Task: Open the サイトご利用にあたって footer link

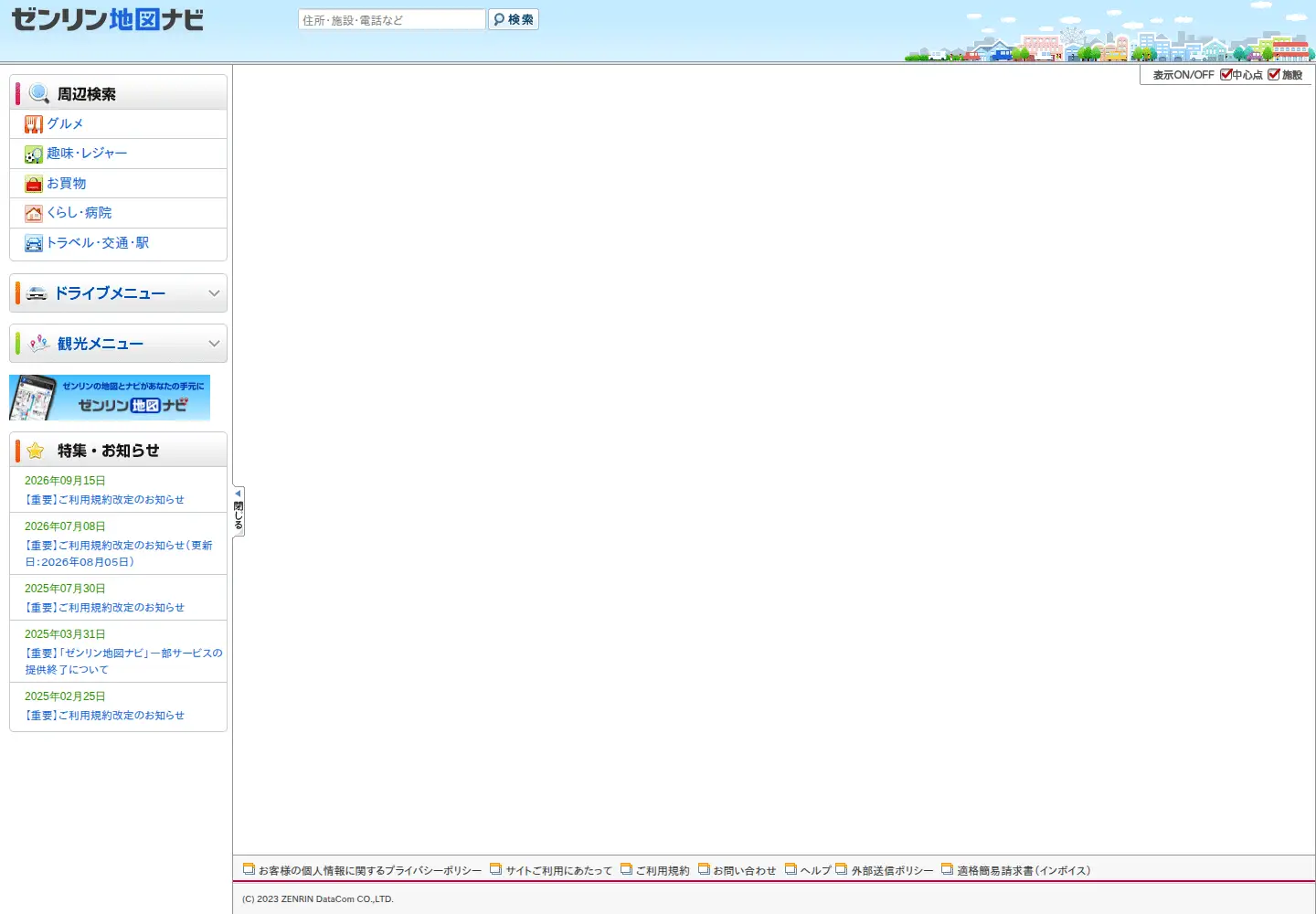Action: point(558,871)
